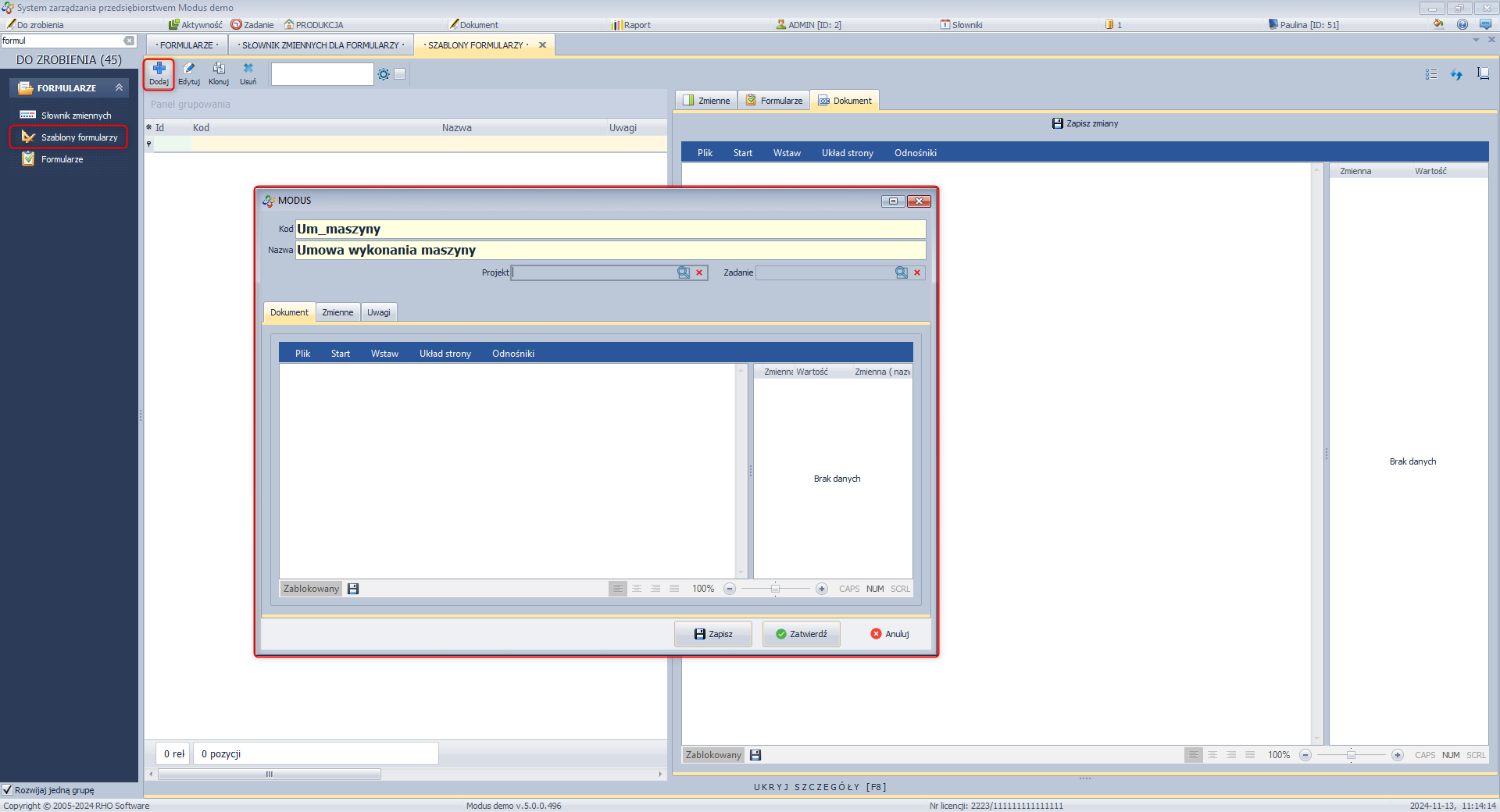Collapse the FORMULARZE sidebar group
This screenshot has height=812, width=1500.
pos(119,87)
